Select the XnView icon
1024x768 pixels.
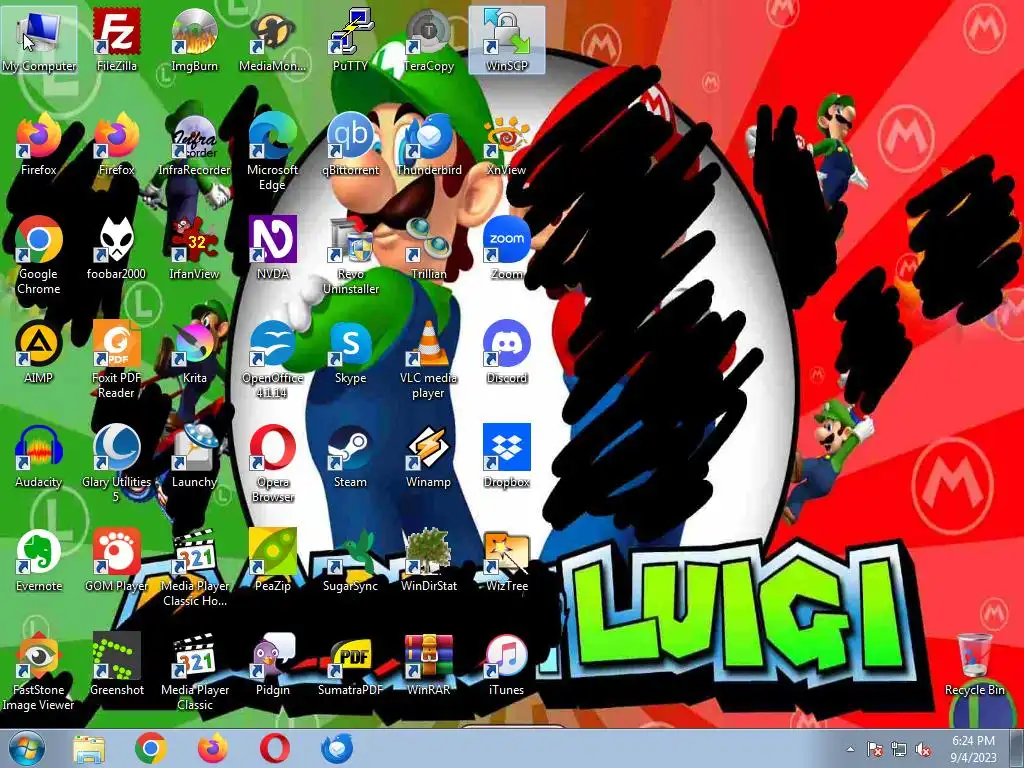507,145
